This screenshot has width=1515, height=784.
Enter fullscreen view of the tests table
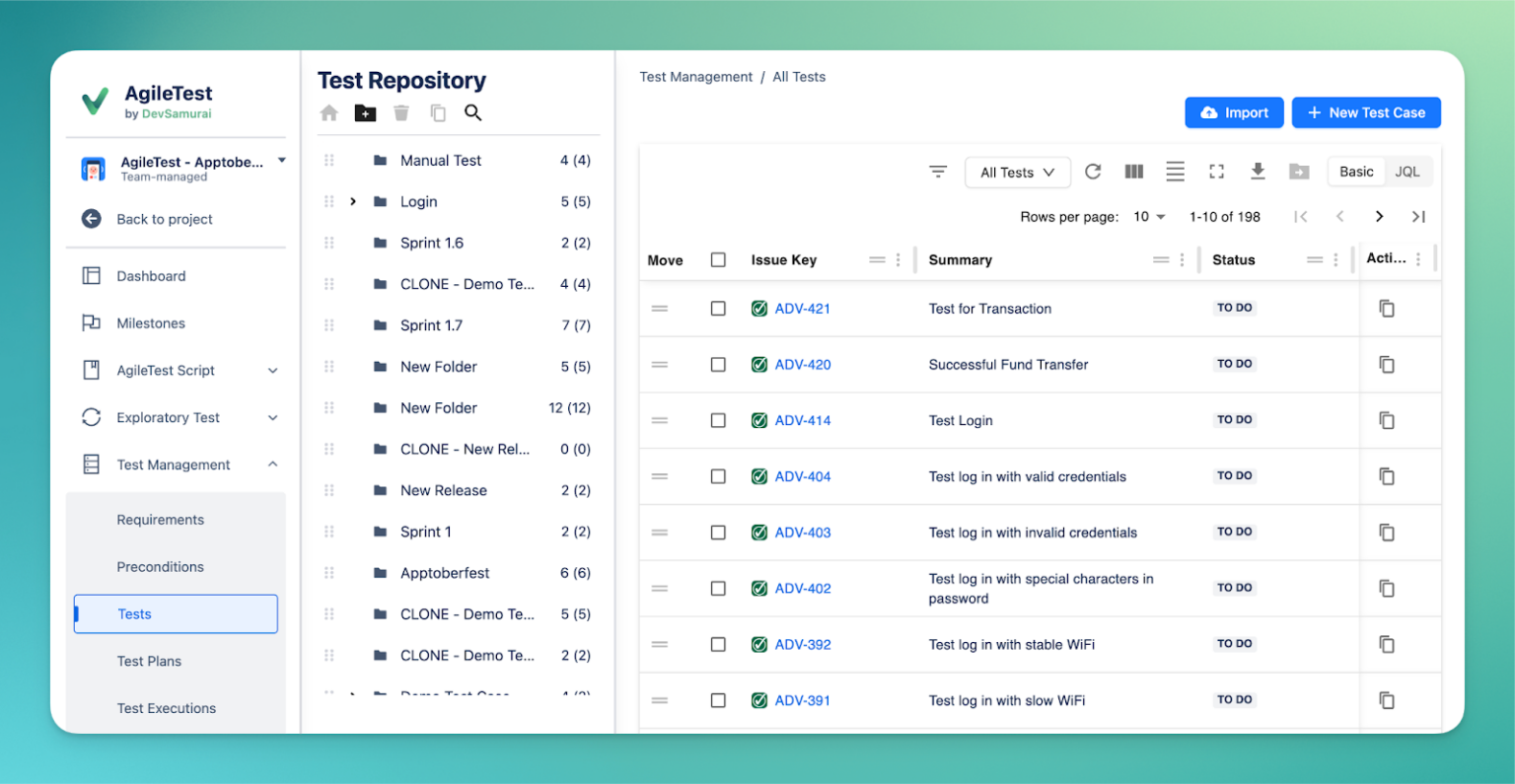tap(1216, 172)
